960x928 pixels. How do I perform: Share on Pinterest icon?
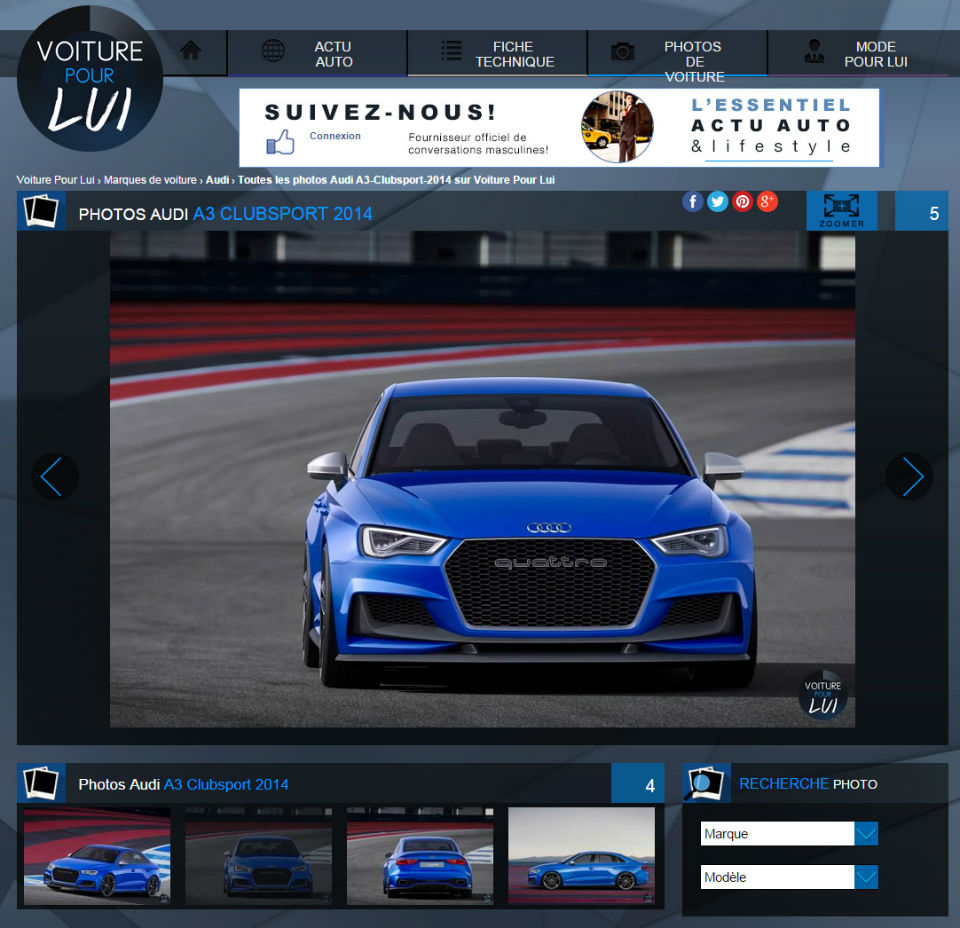[x=743, y=201]
